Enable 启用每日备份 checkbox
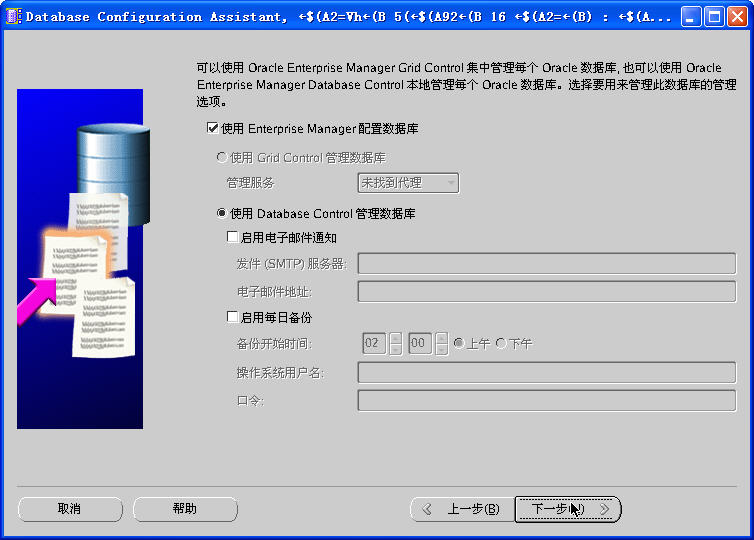The height and width of the screenshot is (540, 754). click(x=232, y=316)
